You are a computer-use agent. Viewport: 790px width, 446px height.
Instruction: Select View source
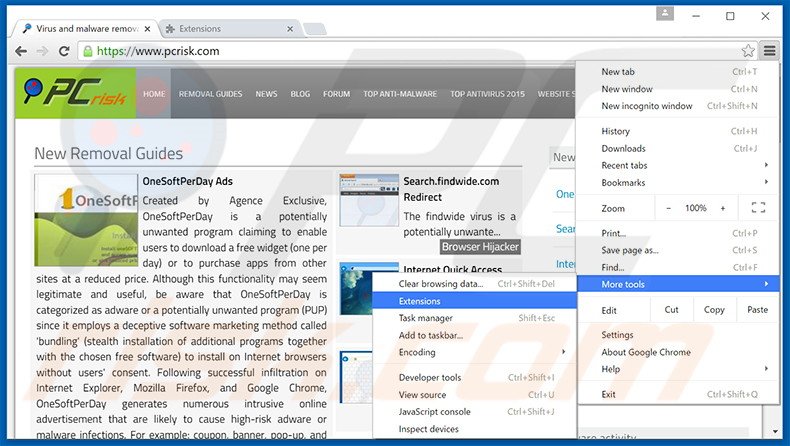click(x=475, y=395)
